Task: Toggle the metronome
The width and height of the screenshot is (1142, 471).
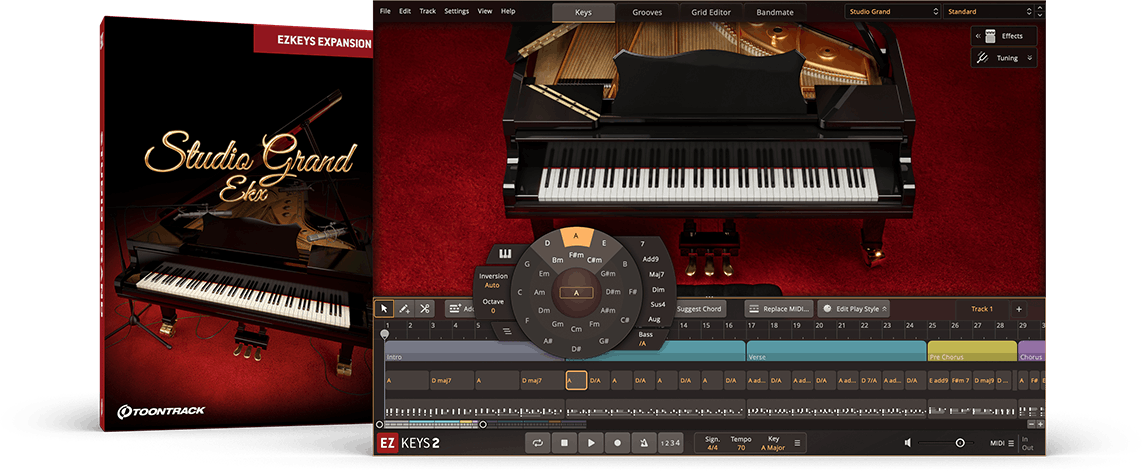Action: (x=644, y=443)
